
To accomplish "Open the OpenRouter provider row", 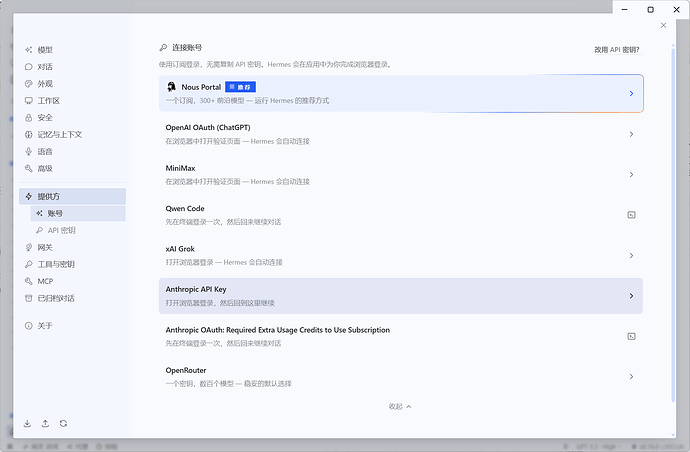I will 401,377.
